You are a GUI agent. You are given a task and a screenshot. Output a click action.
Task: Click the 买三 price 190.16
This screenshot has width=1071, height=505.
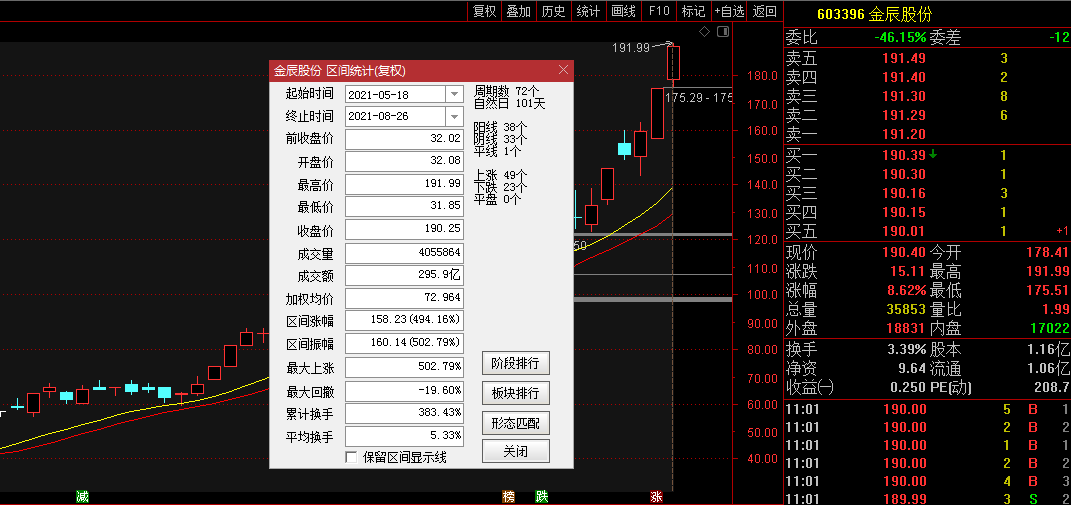click(904, 193)
